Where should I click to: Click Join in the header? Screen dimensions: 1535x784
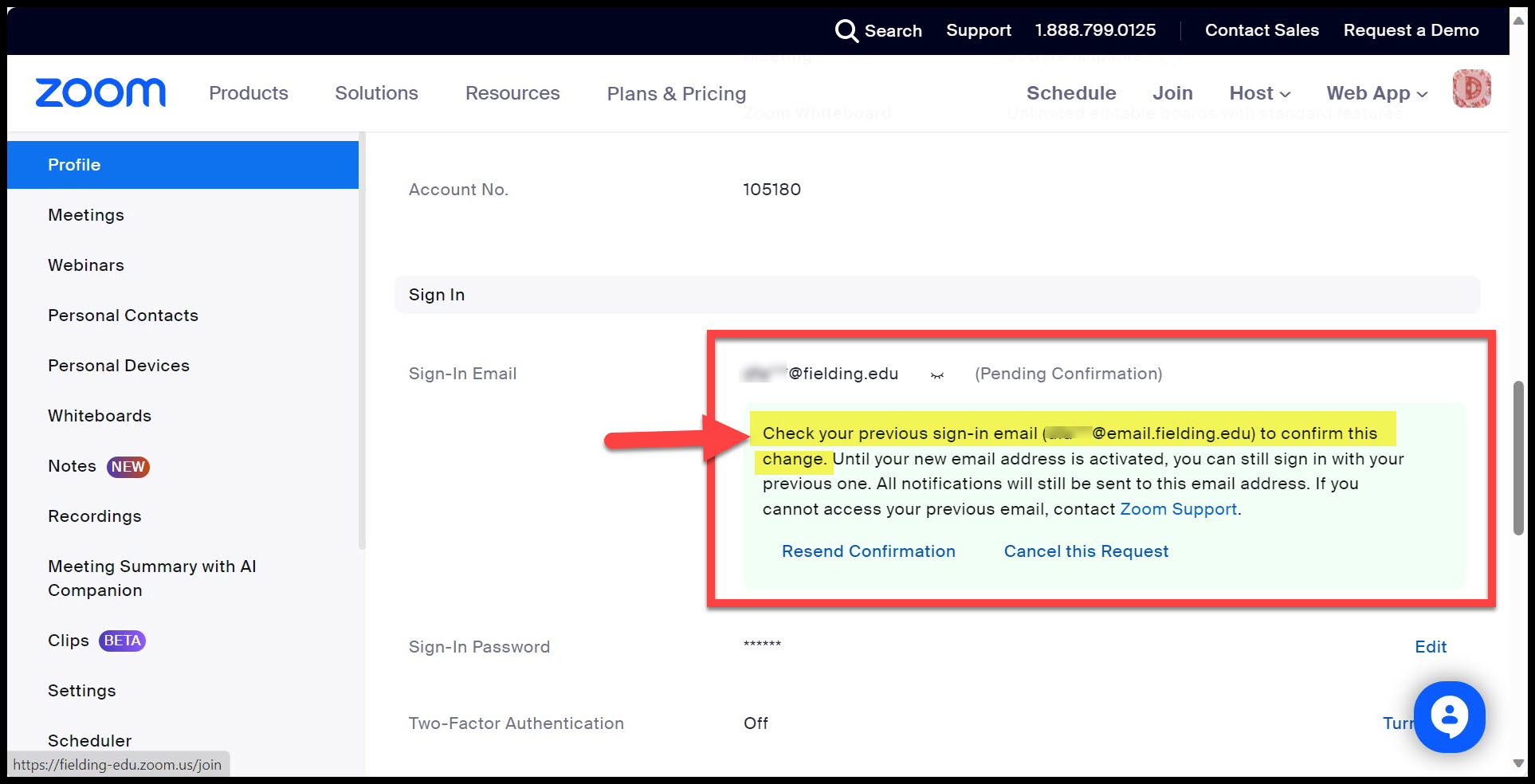coord(1172,93)
